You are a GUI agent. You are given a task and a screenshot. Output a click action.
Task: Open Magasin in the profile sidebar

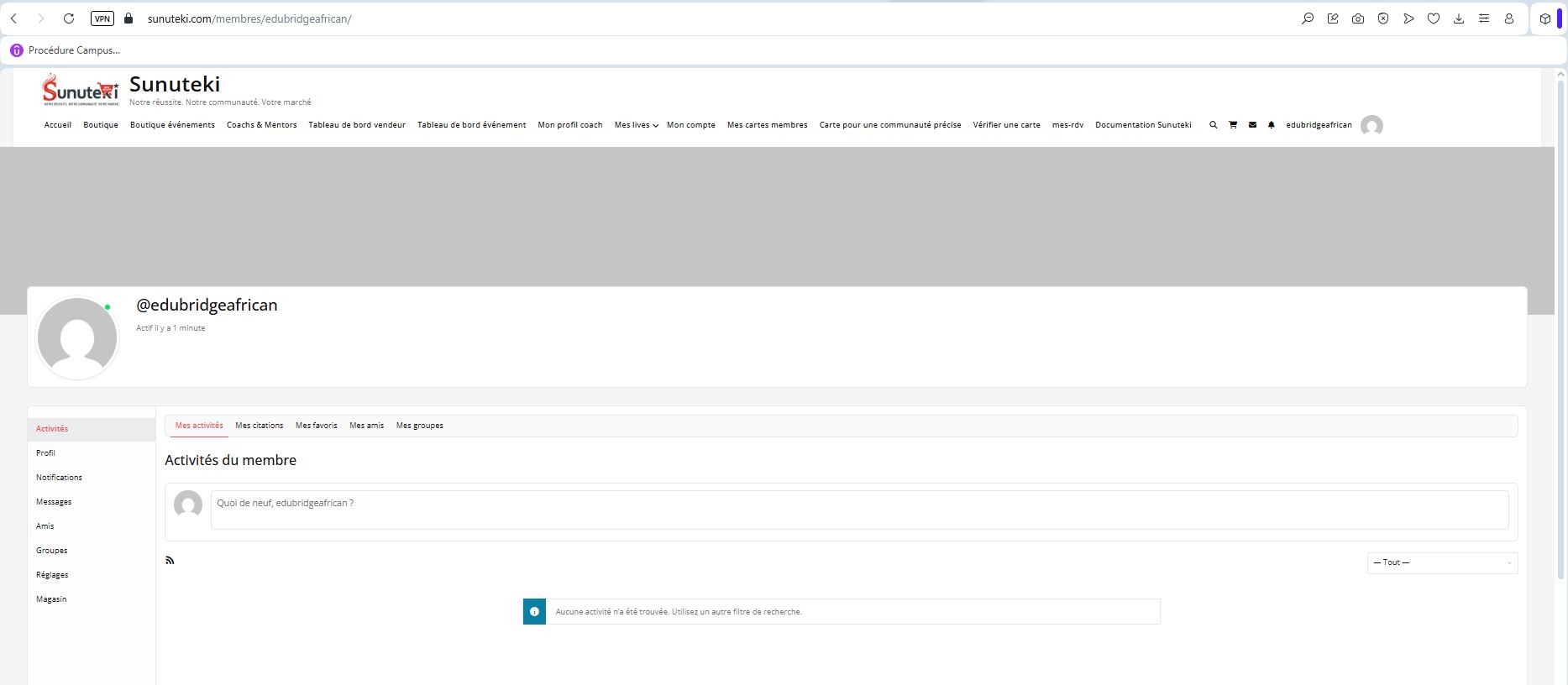click(x=51, y=599)
